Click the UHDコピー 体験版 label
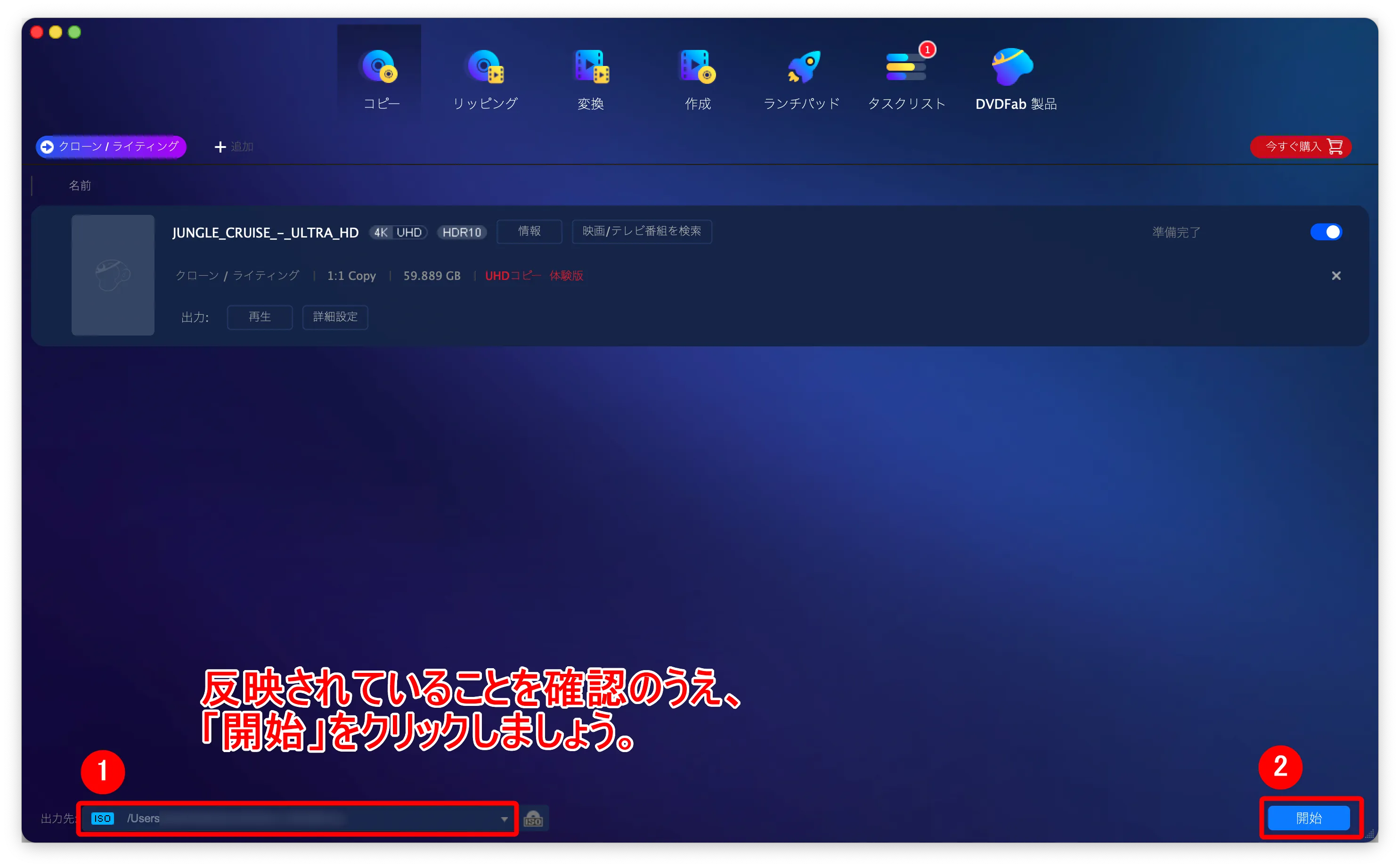1400x868 pixels. (534, 276)
